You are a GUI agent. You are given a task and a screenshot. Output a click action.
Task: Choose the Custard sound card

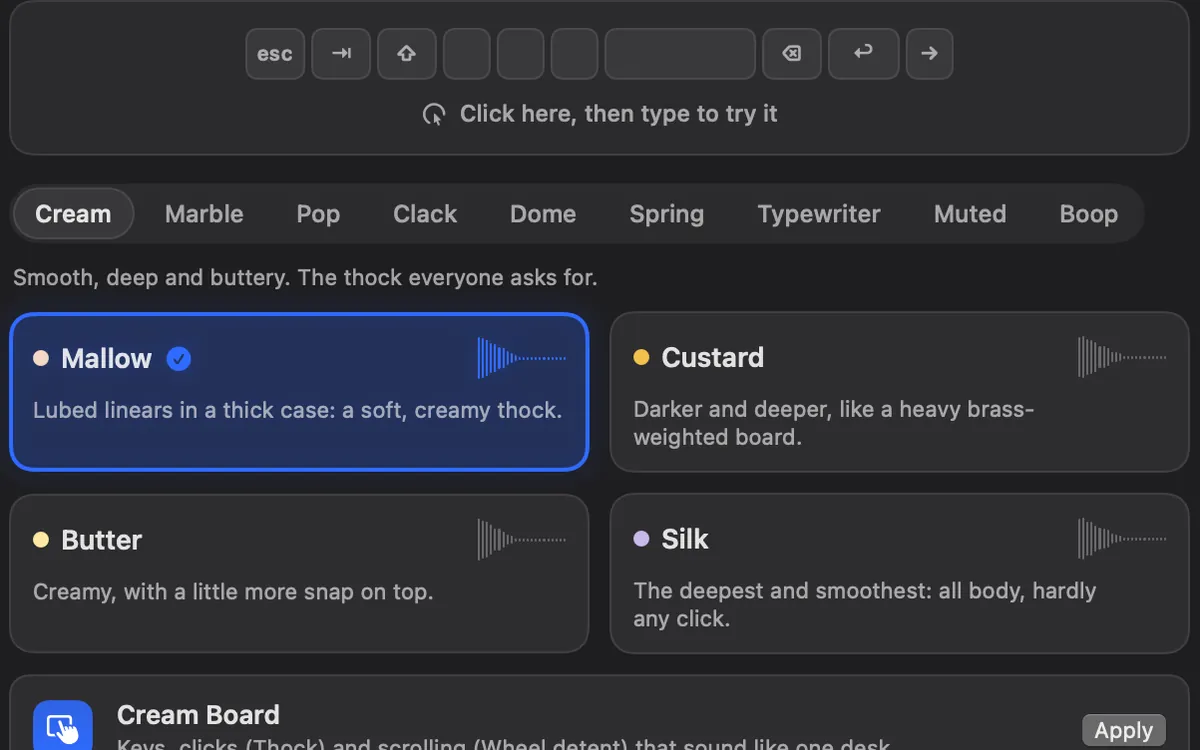pyautogui.click(x=899, y=392)
